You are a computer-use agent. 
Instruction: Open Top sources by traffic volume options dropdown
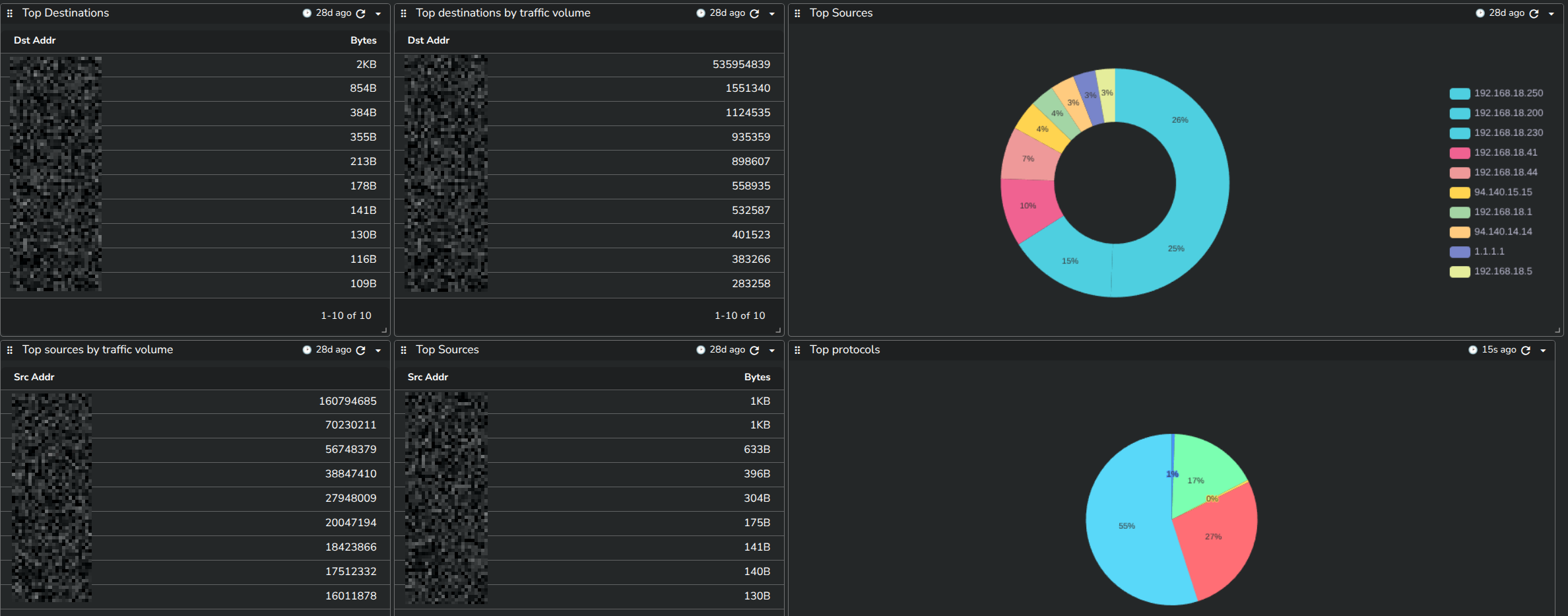coord(378,351)
